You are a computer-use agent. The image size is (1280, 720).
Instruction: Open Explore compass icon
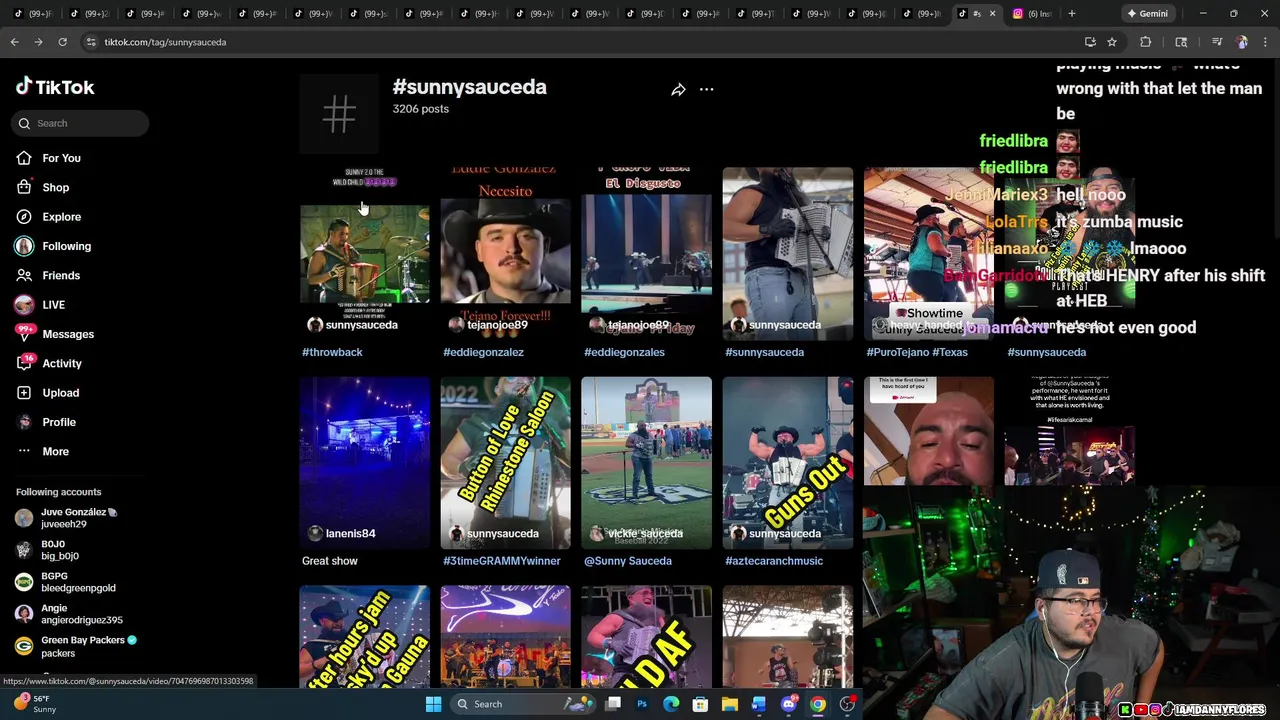[x=24, y=217]
